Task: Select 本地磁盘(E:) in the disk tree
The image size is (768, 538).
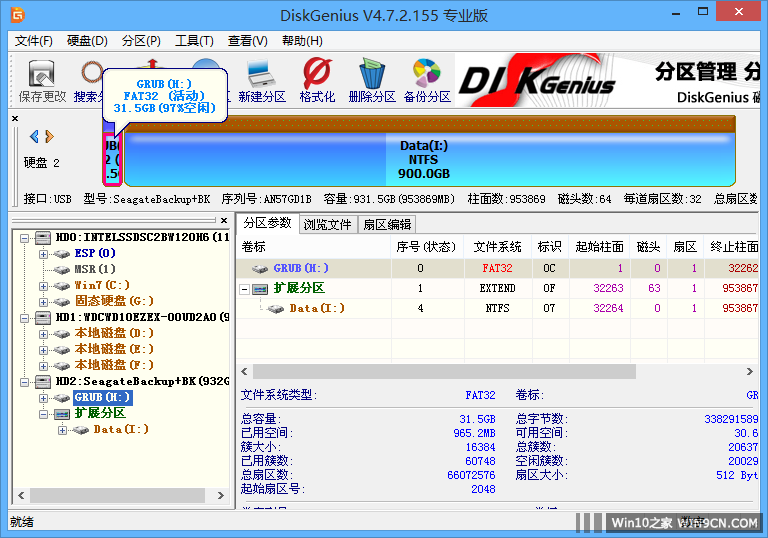Action: 114,349
